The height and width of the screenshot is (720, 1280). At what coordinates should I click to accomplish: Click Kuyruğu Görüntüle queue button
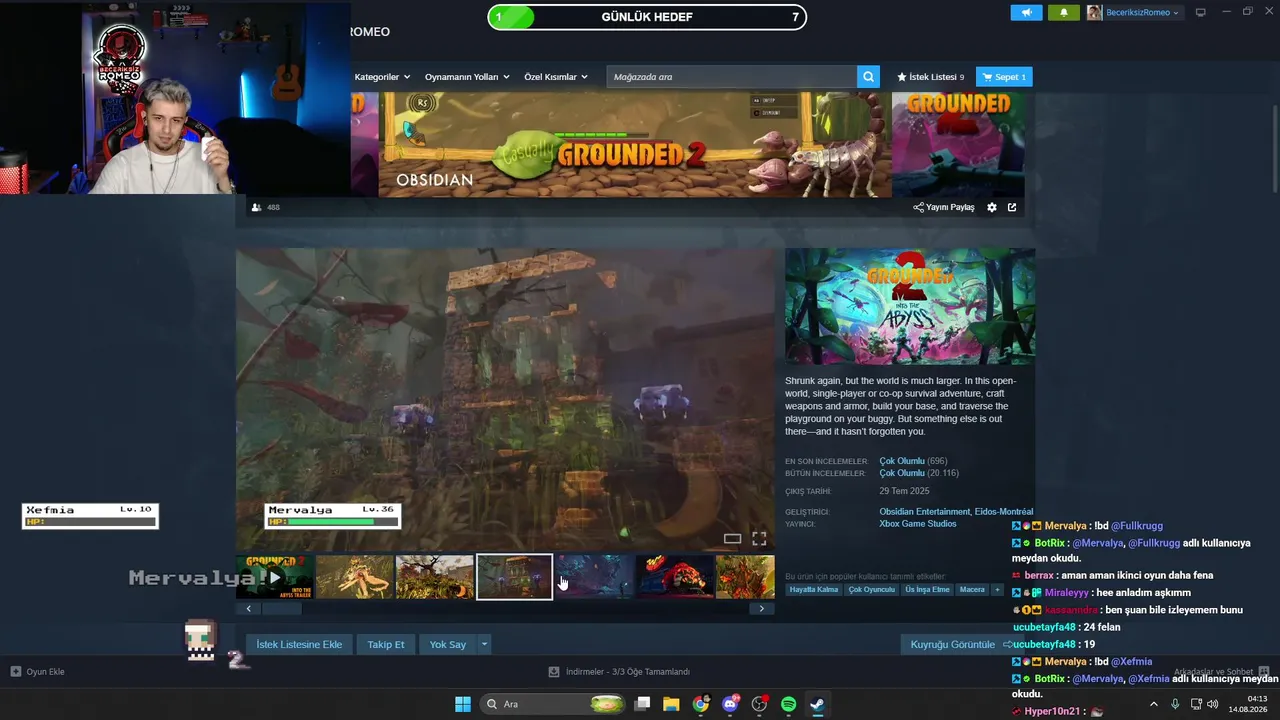tap(960, 644)
